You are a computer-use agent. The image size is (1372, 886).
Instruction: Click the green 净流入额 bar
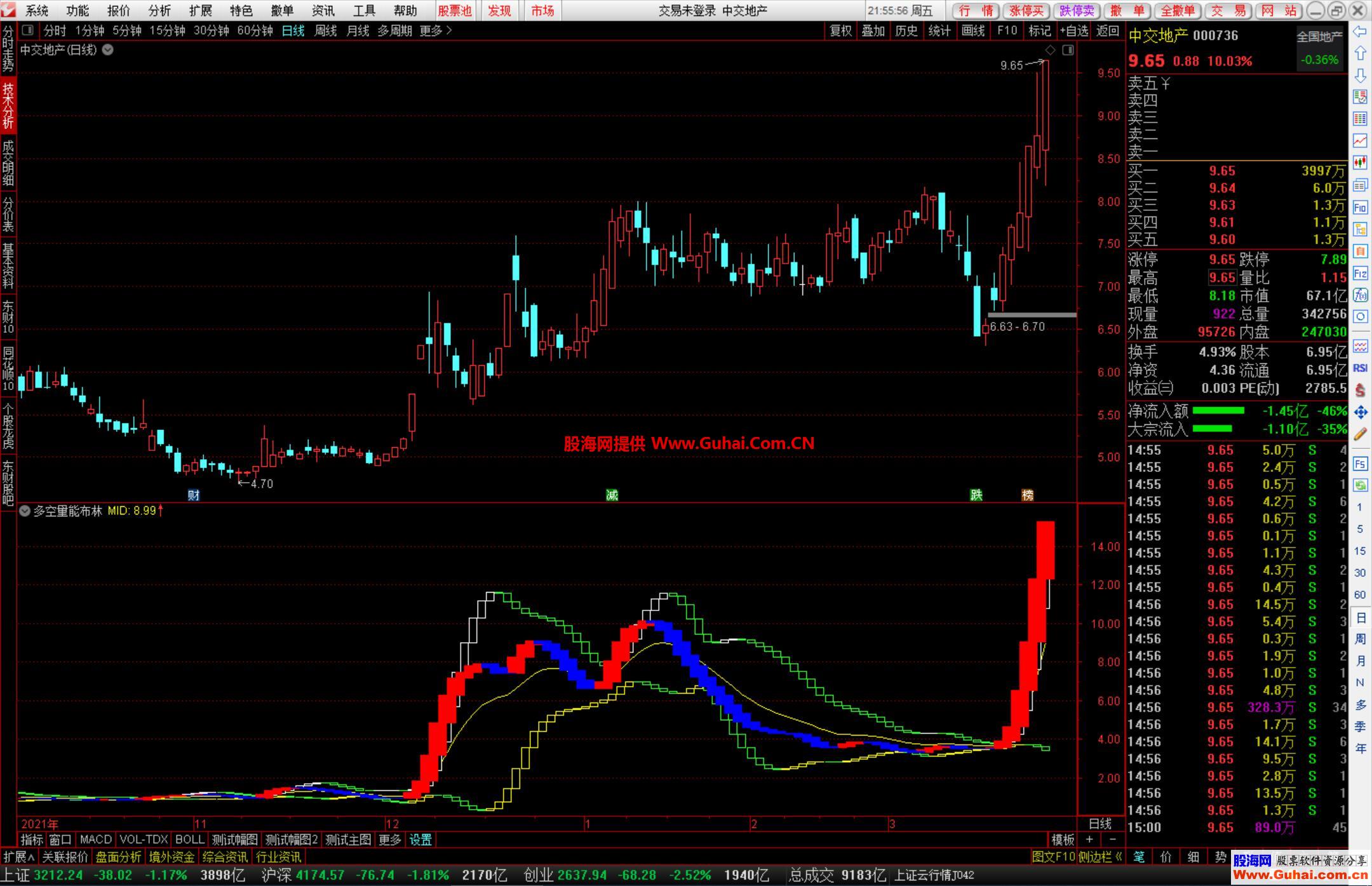point(1218,411)
